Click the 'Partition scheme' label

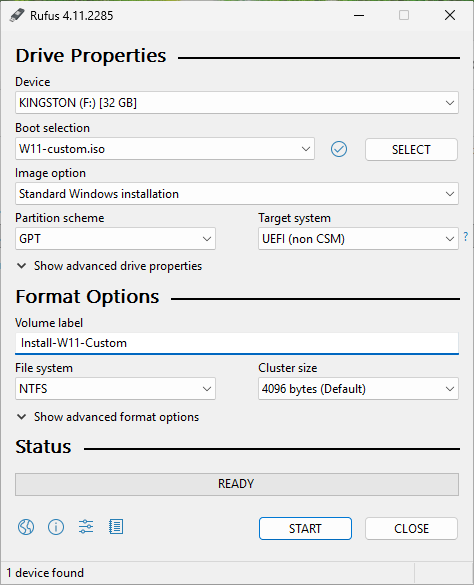(60, 218)
